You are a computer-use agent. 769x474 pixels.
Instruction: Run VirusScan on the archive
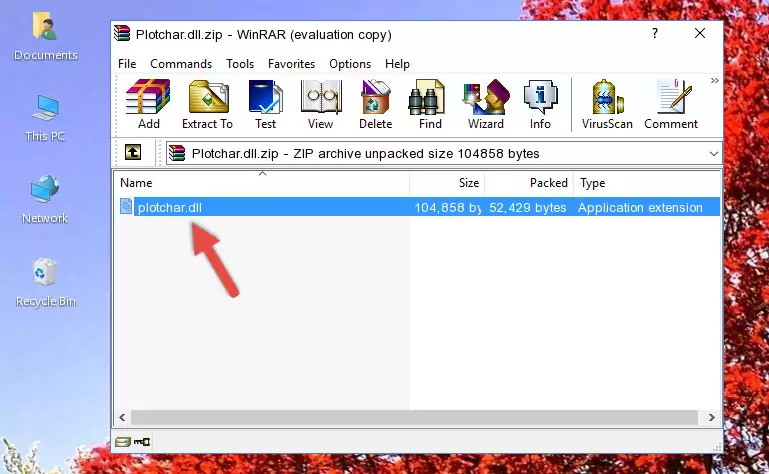[x=607, y=104]
